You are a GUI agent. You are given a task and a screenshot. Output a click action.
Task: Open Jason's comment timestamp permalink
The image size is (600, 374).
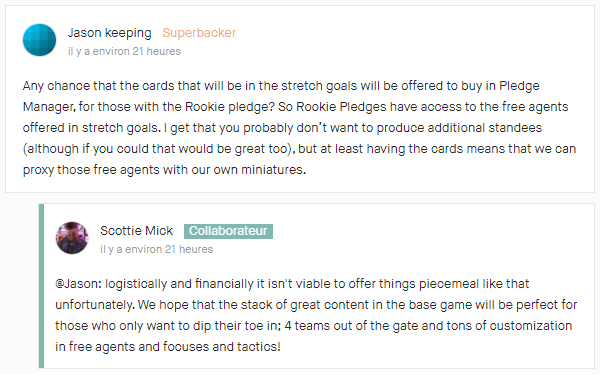pos(124,51)
